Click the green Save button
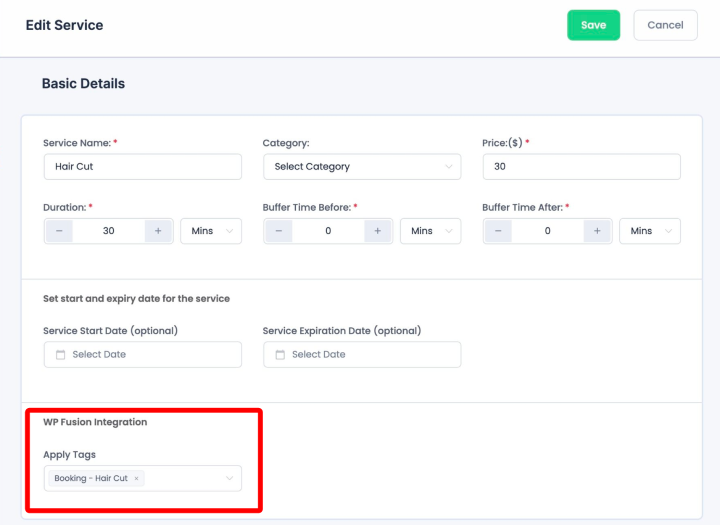 [593, 25]
